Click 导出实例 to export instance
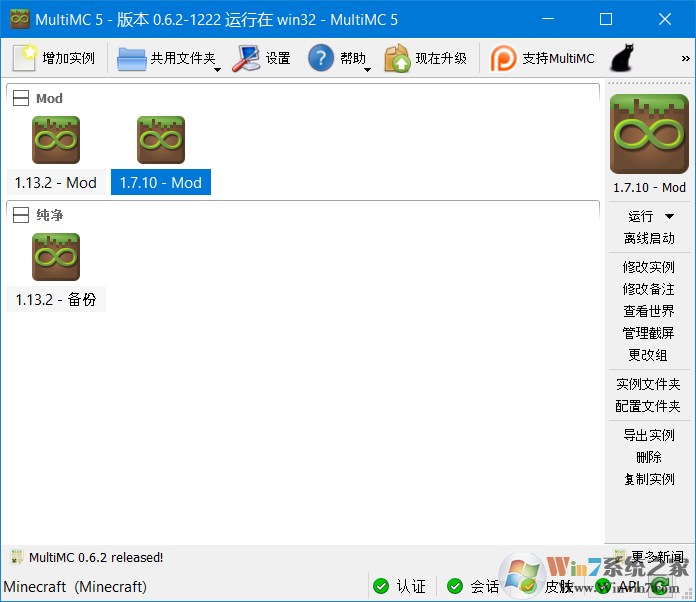The height and width of the screenshot is (602, 696). pyautogui.click(x=649, y=435)
